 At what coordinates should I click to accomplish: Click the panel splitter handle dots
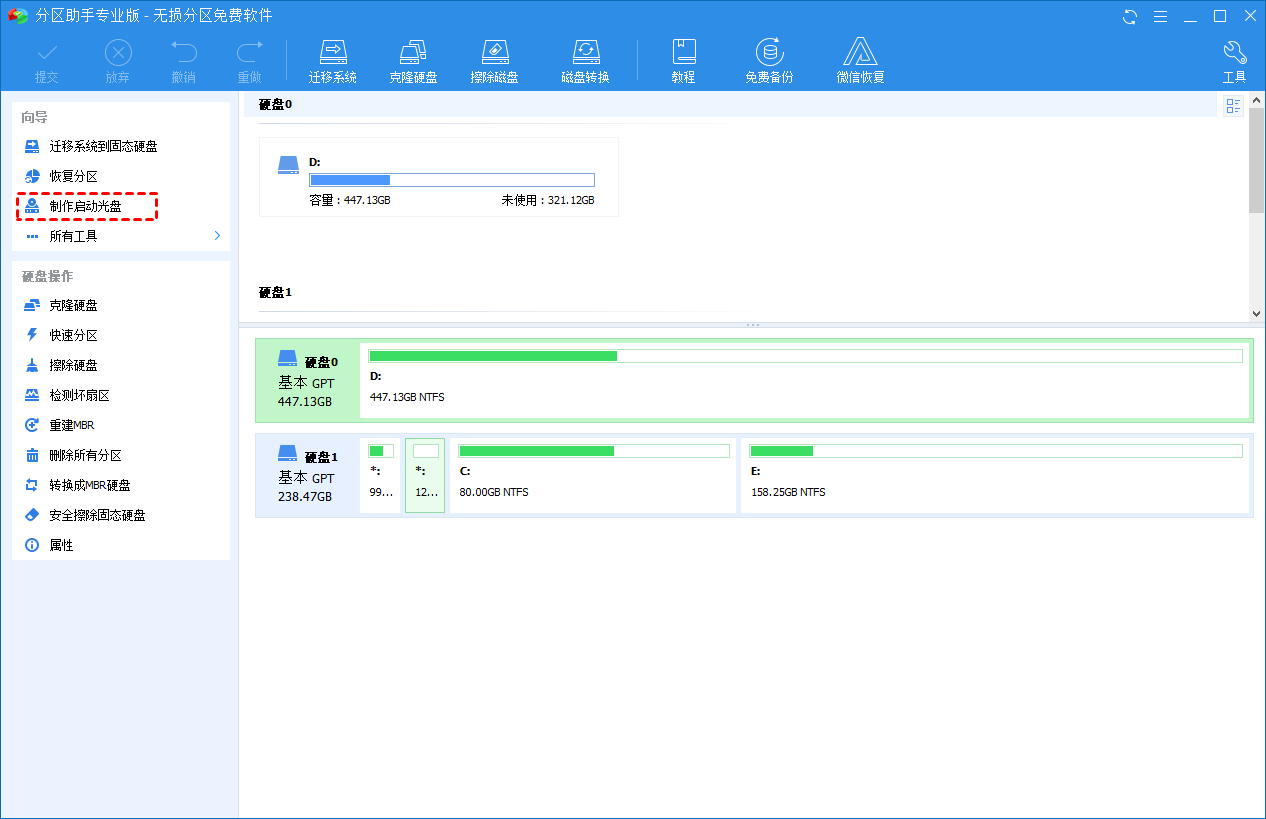point(753,325)
